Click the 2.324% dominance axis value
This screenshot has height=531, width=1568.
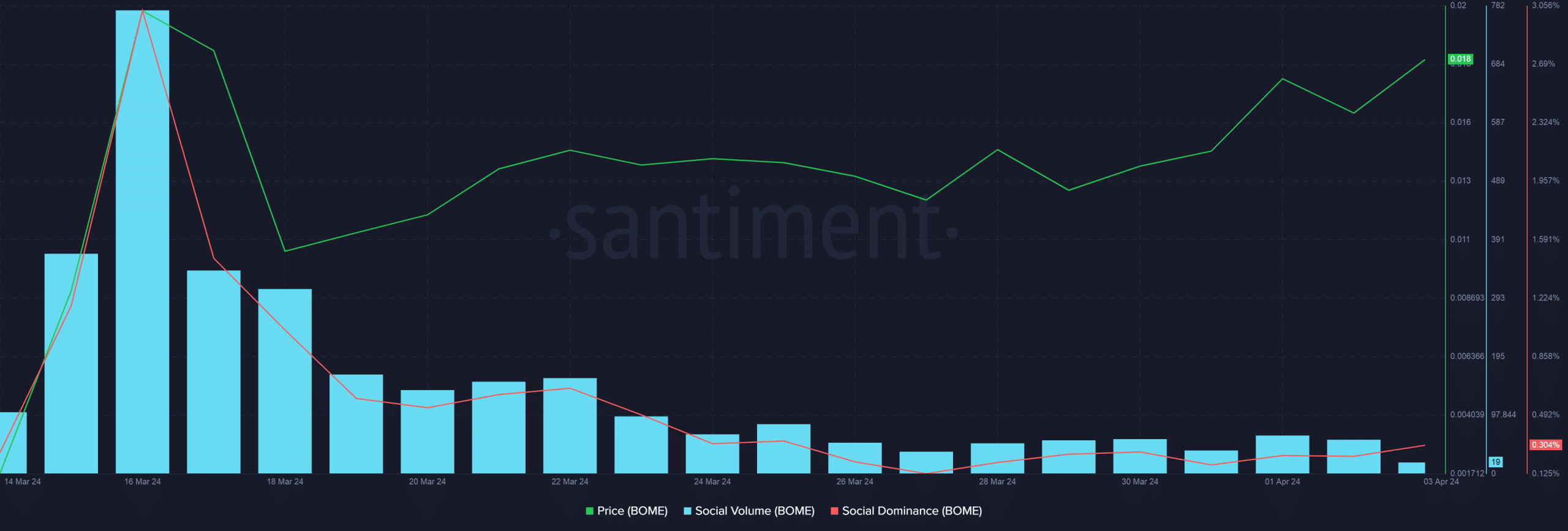point(1545,122)
